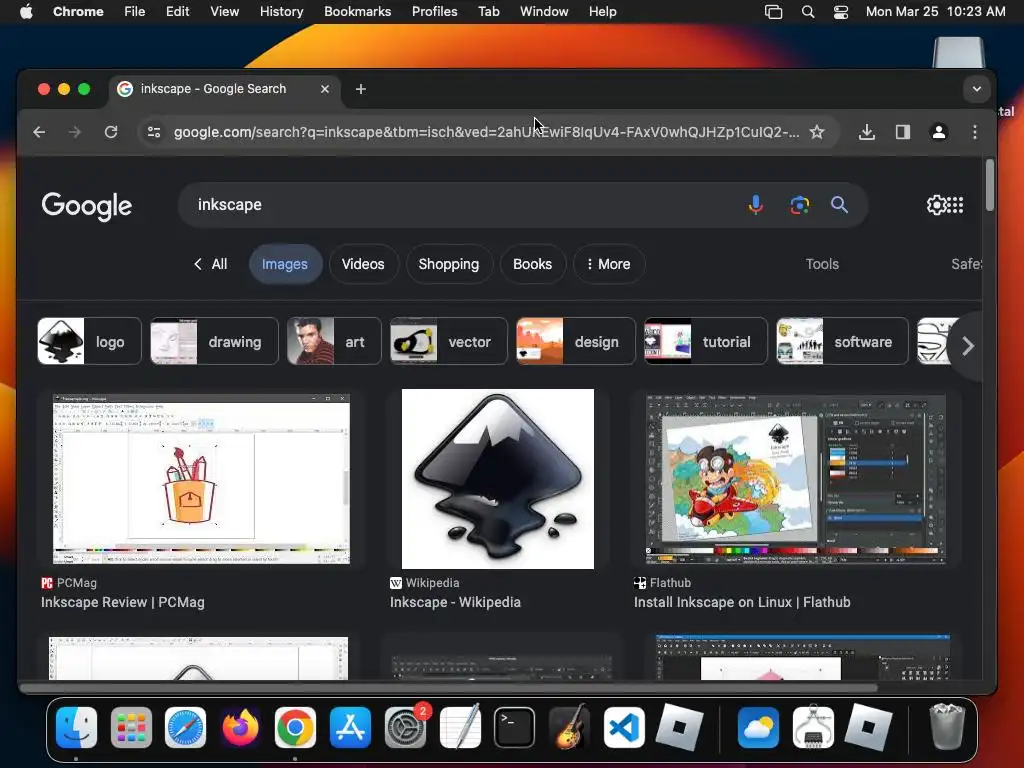
Task: Open site information icon in address bar
Action: pyautogui.click(x=154, y=132)
